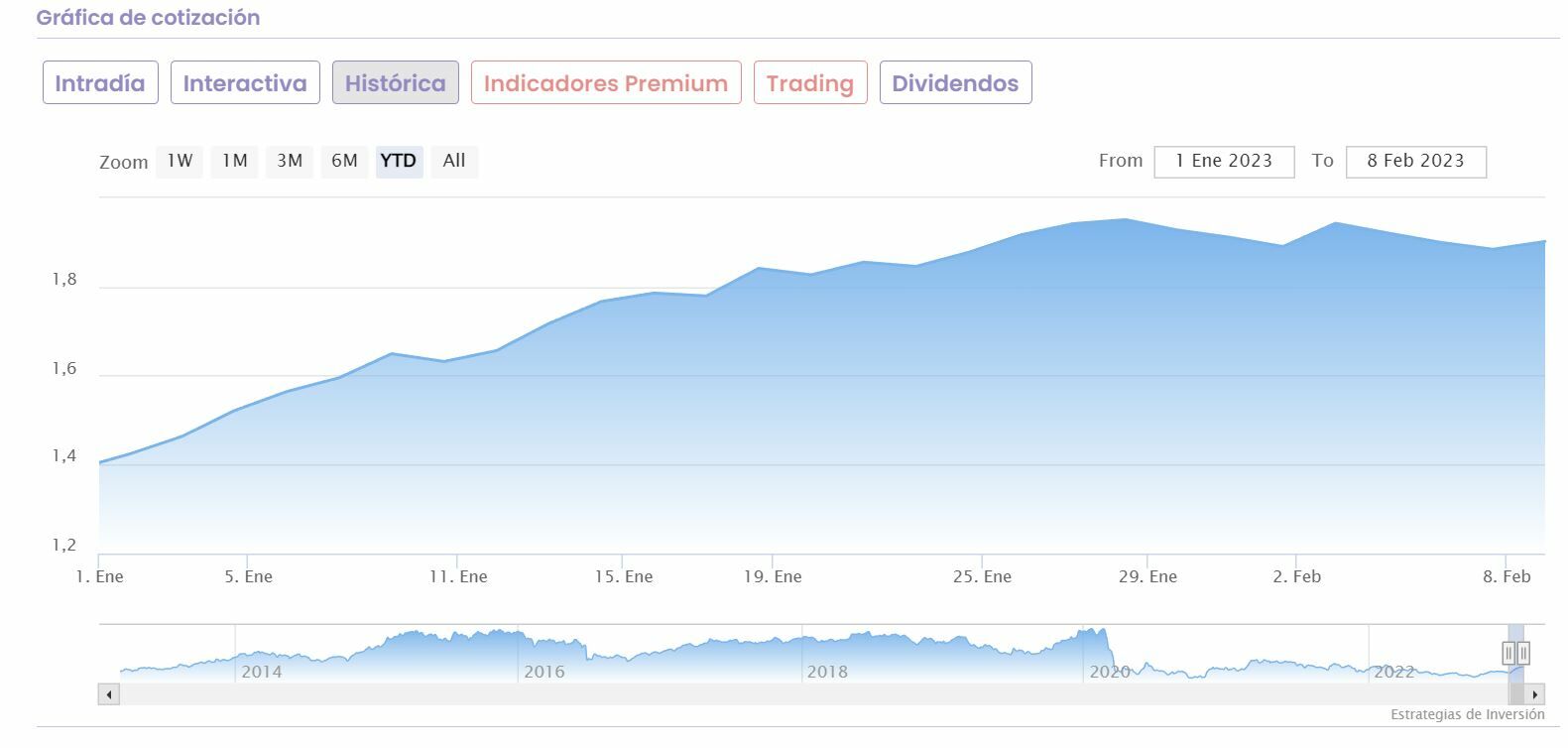Viewport: 1568px width, 748px height.
Task: Open the Intradía chart tab
Action: (x=100, y=83)
